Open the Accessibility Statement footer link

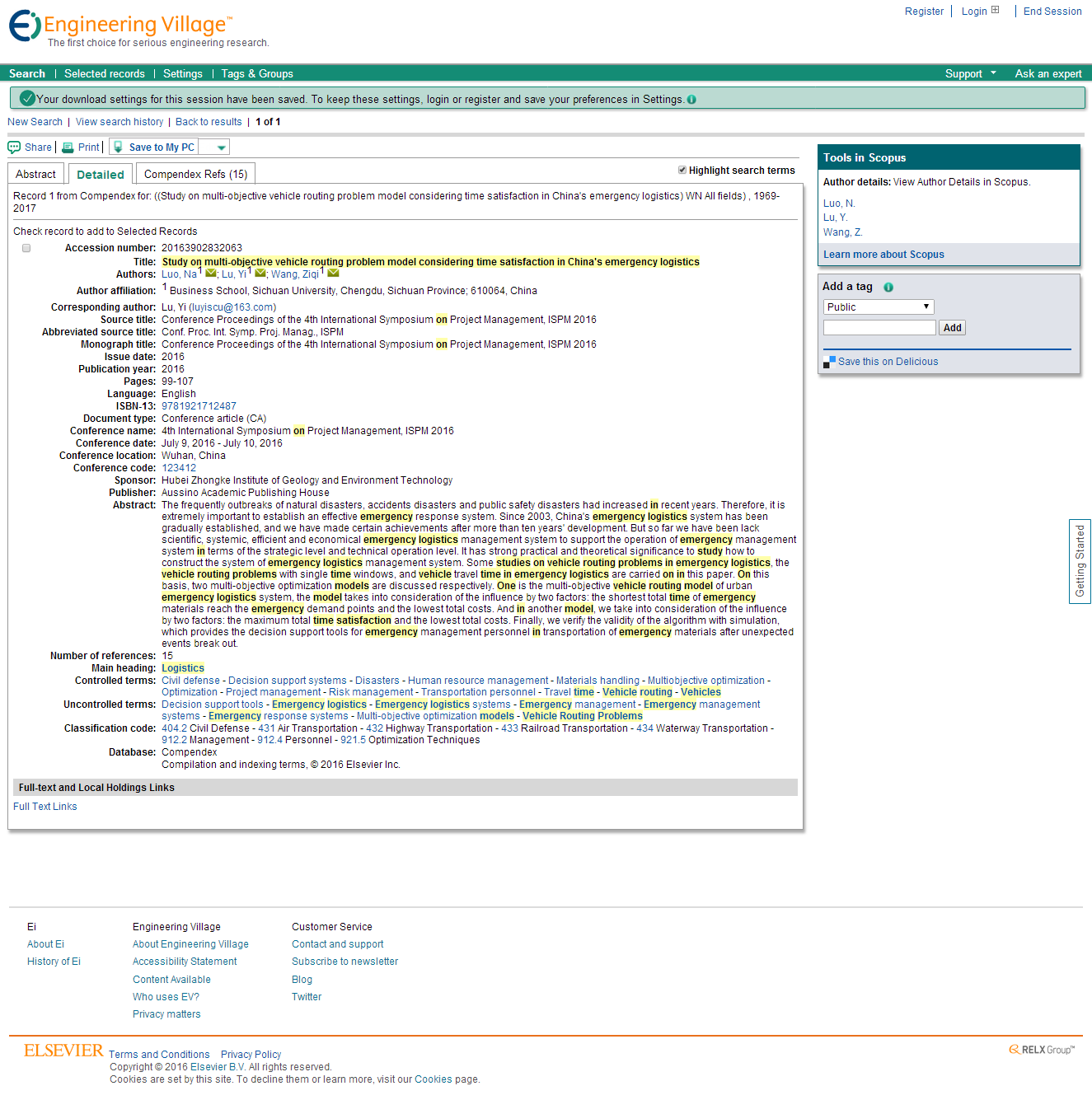coord(185,962)
